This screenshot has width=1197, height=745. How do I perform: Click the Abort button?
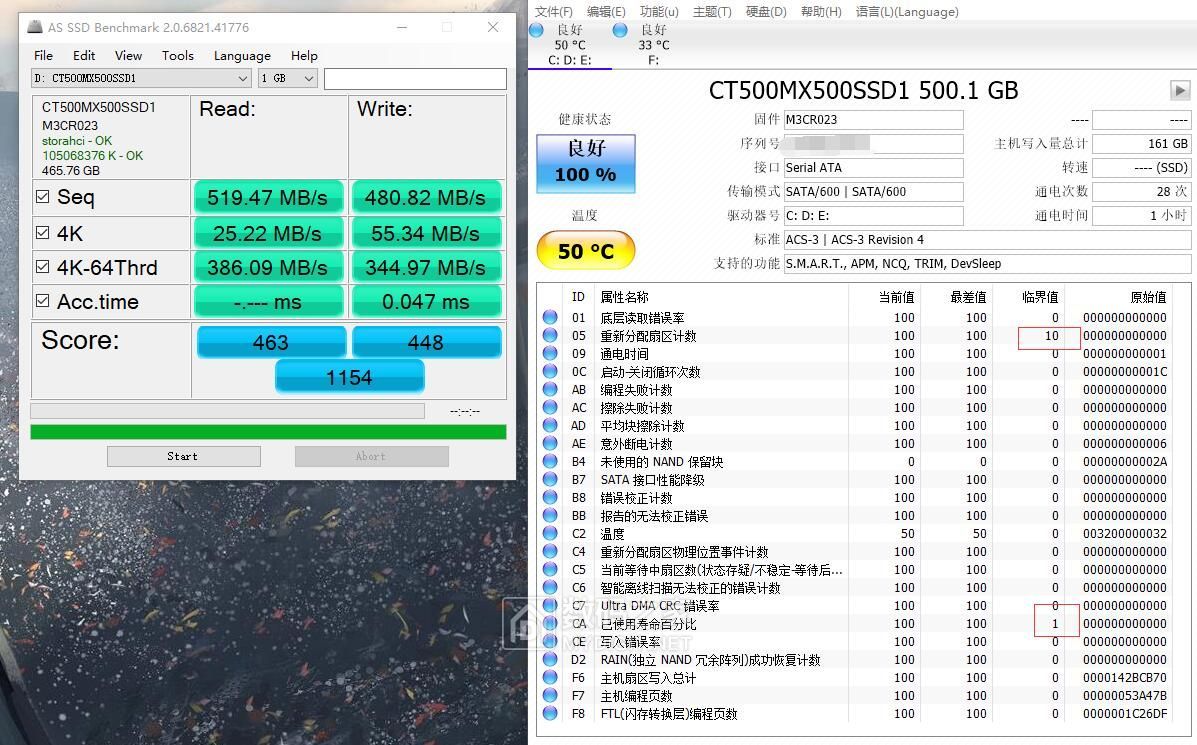click(371, 456)
